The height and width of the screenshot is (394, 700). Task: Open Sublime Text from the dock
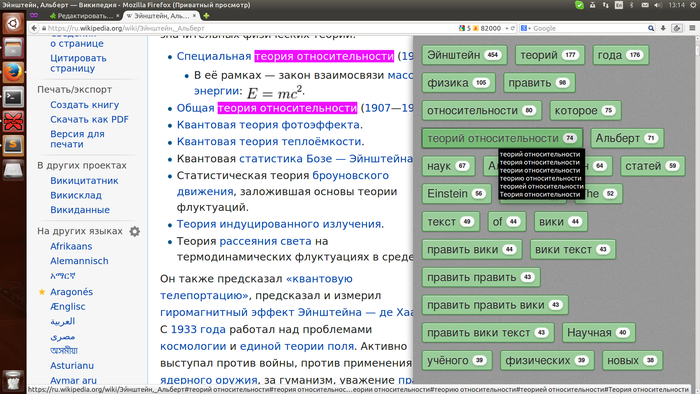[13, 145]
